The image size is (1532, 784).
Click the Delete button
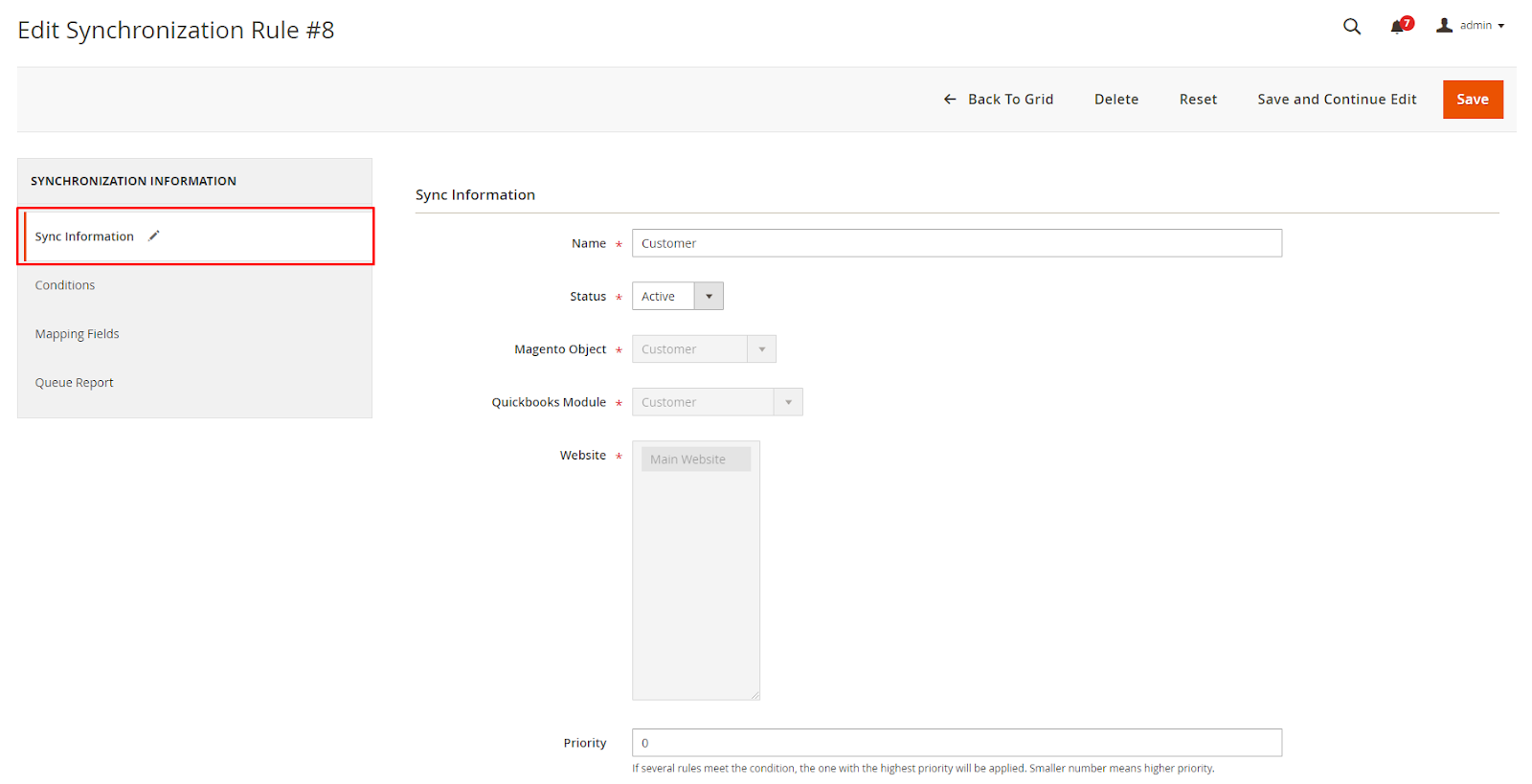click(1116, 100)
